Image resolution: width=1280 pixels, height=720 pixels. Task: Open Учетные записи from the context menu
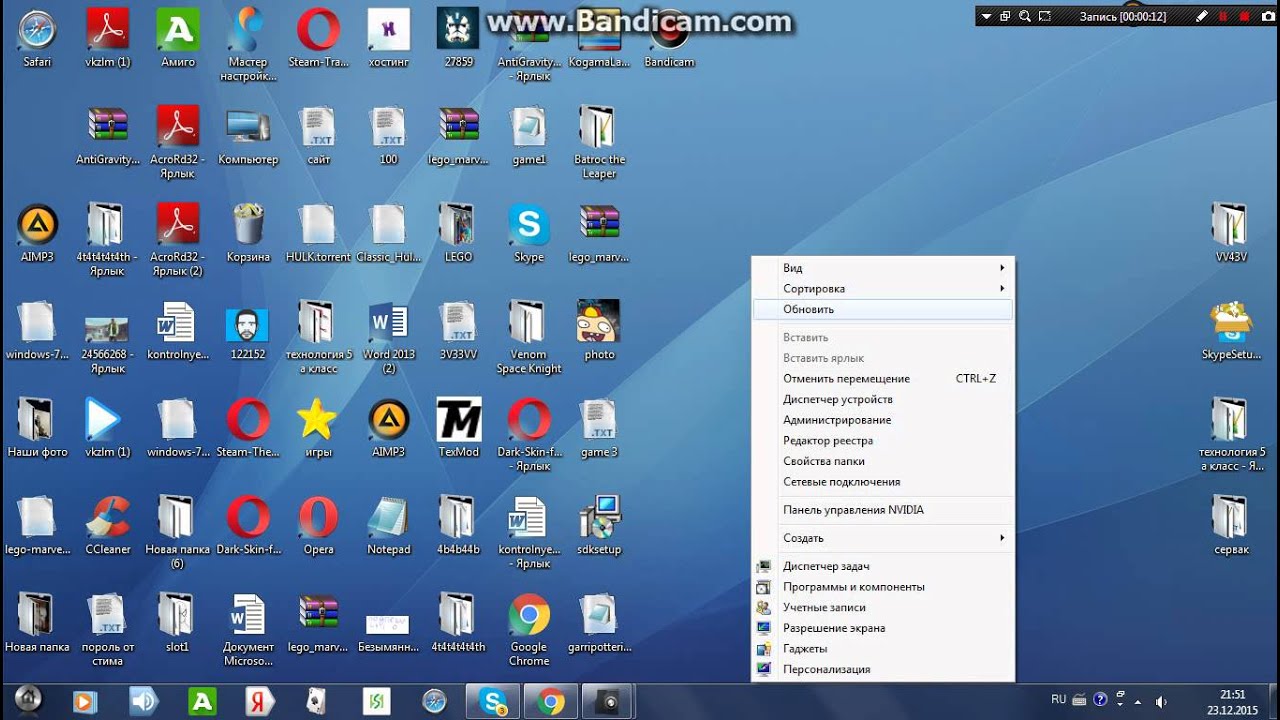tap(883, 608)
